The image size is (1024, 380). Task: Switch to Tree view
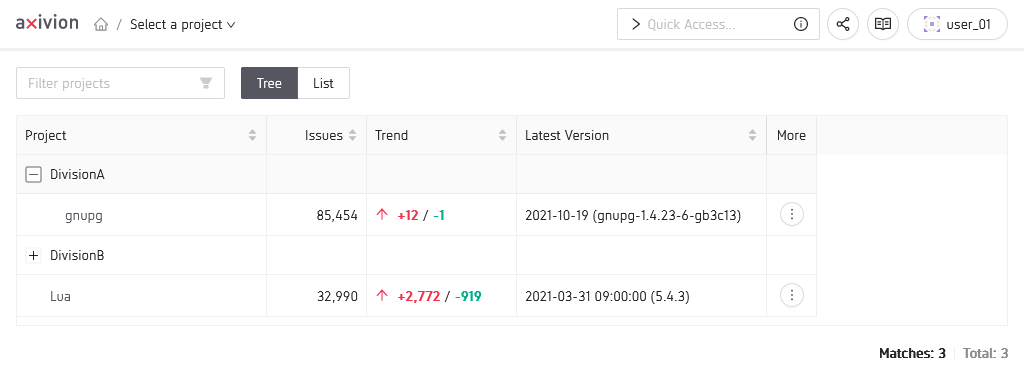(269, 83)
